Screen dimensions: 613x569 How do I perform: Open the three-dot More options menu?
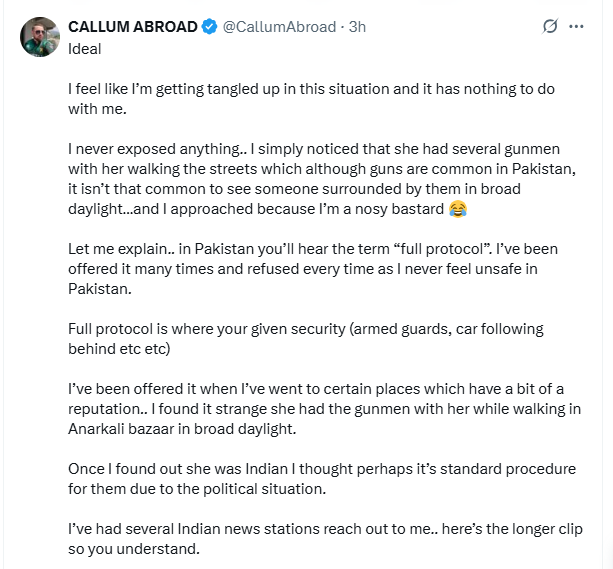point(576,27)
